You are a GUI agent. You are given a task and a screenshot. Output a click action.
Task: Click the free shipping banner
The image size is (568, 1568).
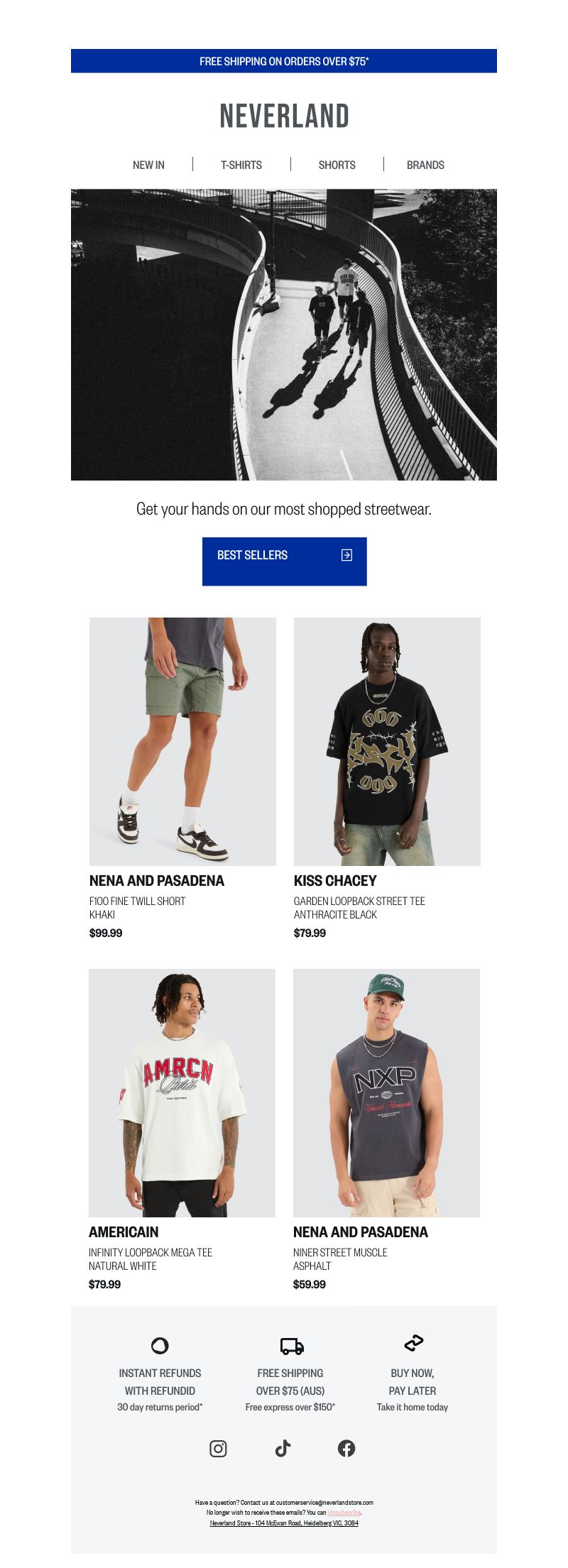(x=284, y=61)
